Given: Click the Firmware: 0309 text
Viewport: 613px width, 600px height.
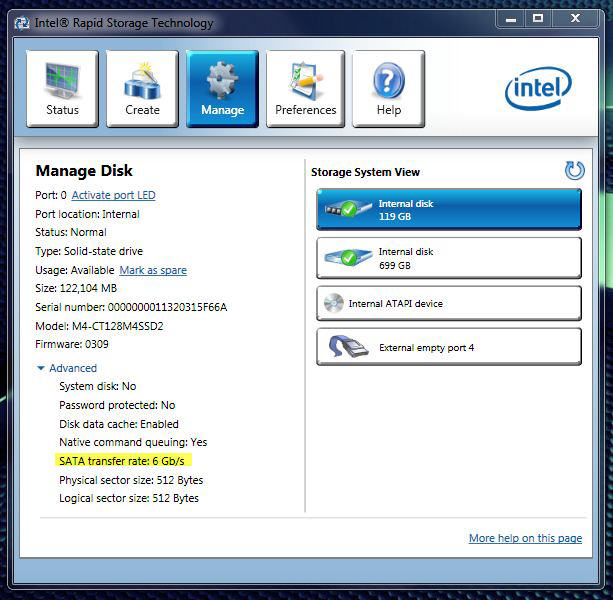Looking at the screenshot, I should coord(72,344).
